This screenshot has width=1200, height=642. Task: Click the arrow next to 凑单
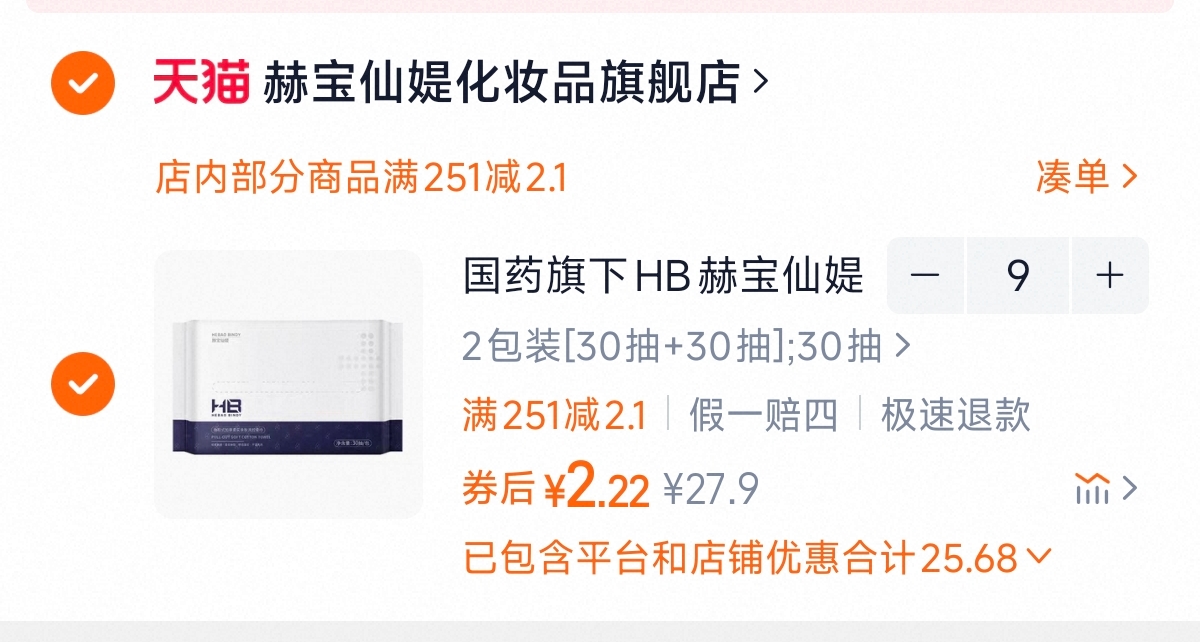pyautogui.click(x=1130, y=178)
